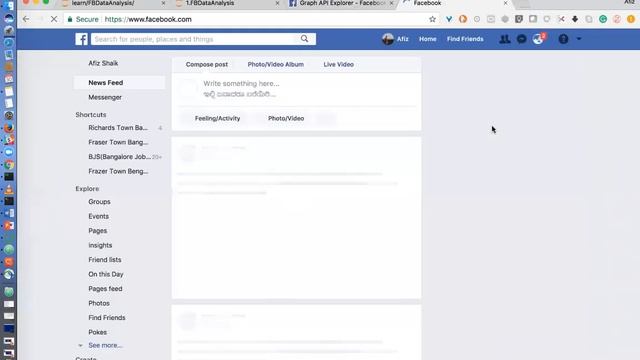The image size is (640, 360).
Task: Click Afiz profile picture in header
Action: pyautogui.click(x=388, y=39)
